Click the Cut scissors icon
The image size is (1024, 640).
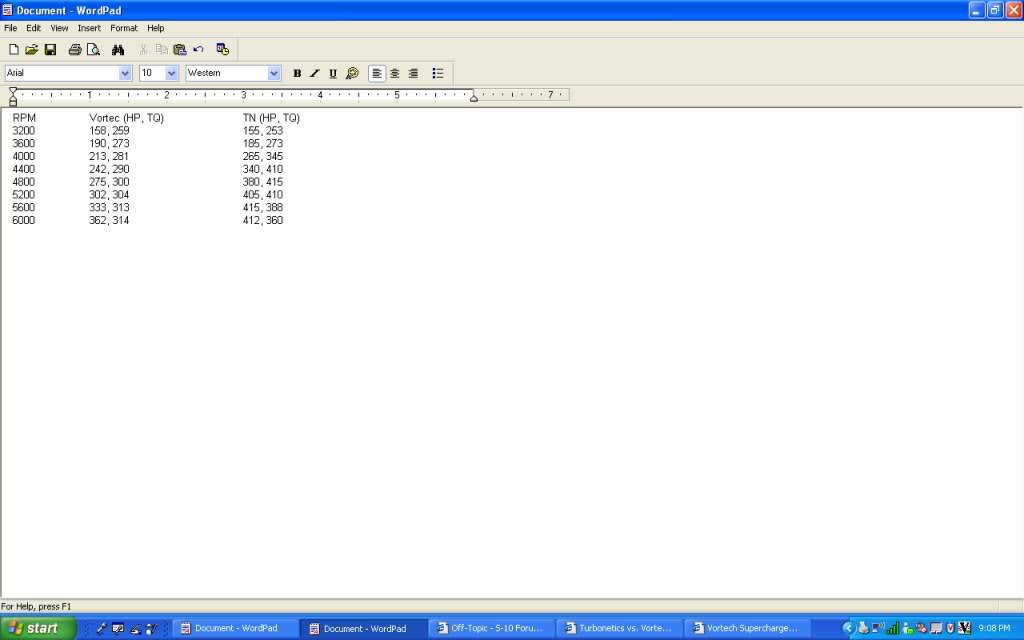click(x=143, y=50)
